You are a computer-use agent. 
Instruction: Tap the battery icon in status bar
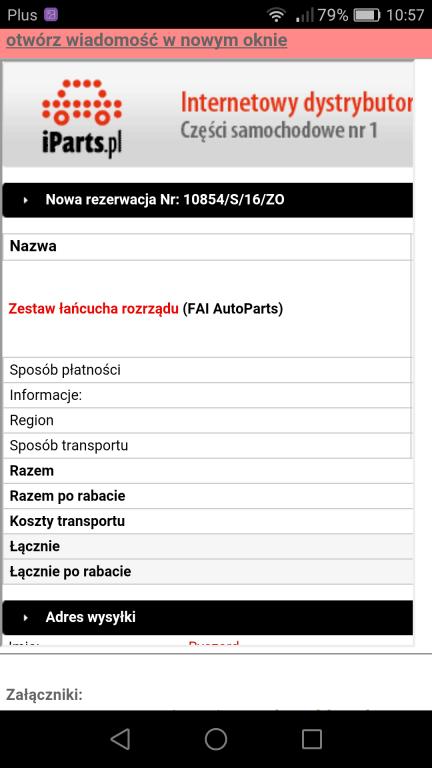[367, 15]
